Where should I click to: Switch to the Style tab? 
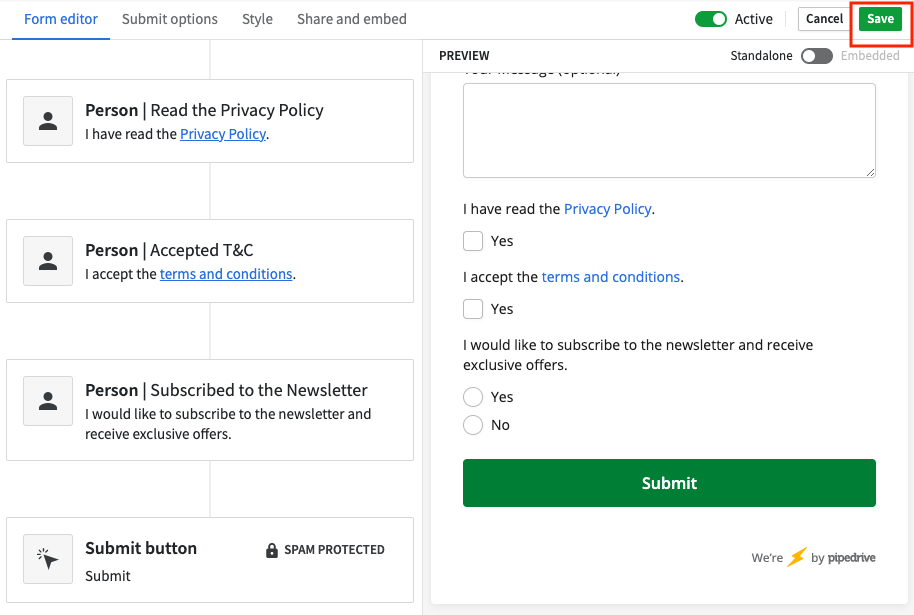pos(257,19)
